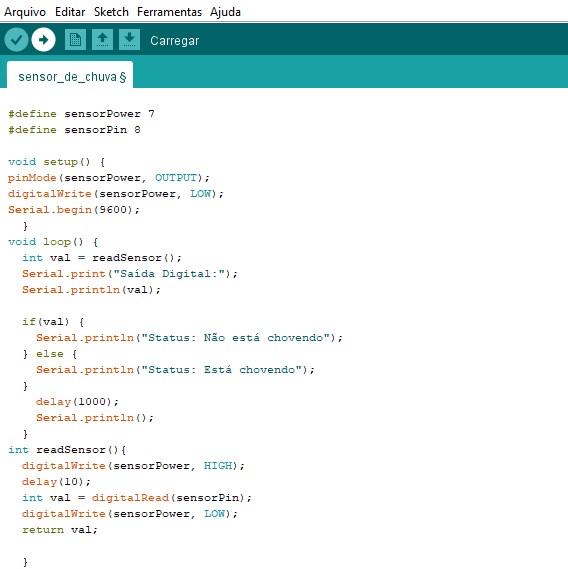Click the return val; line
This screenshot has height=569, width=568.
tap(60, 529)
